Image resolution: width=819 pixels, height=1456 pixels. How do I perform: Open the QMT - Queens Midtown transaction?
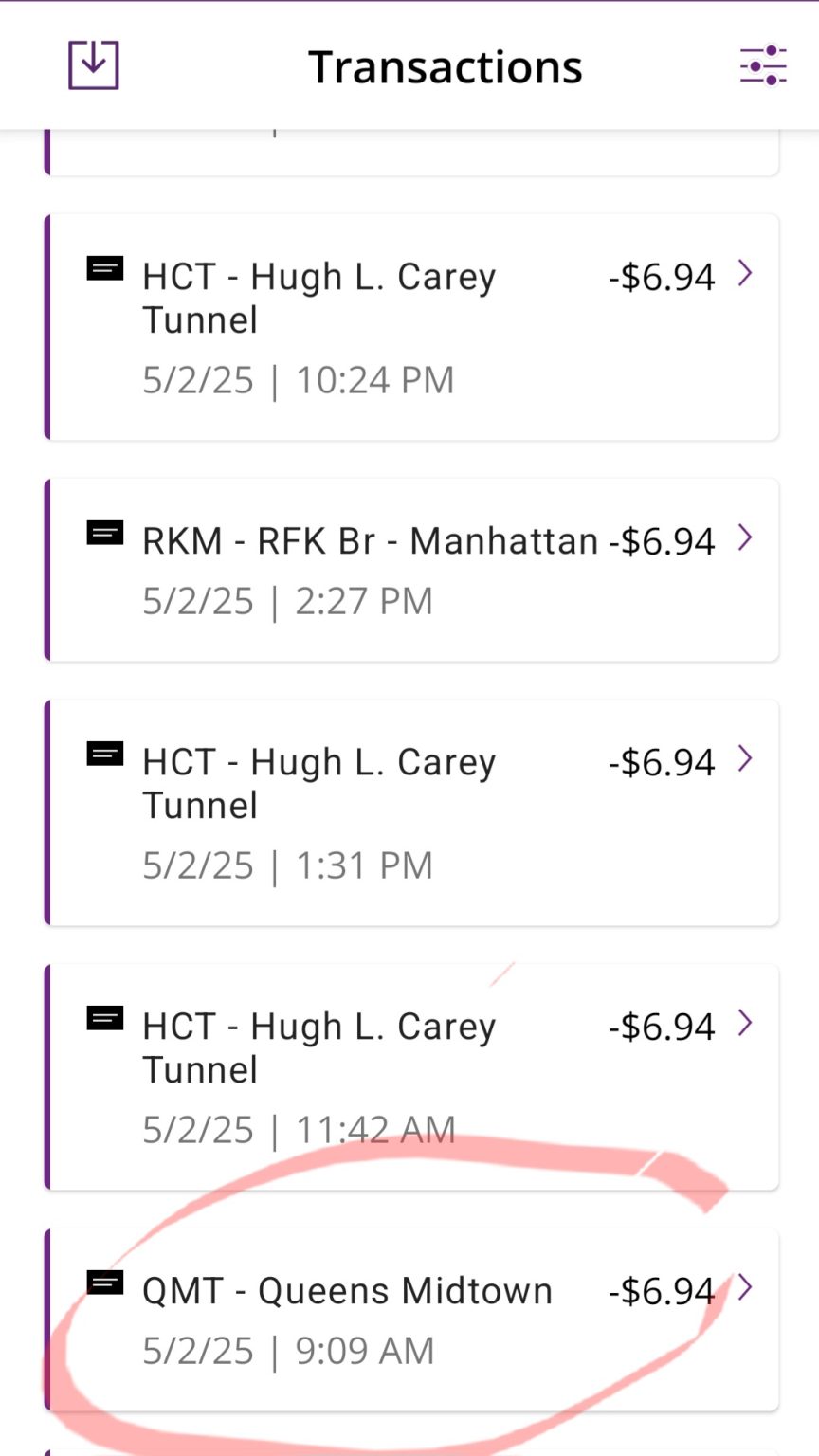click(x=412, y=1319)
